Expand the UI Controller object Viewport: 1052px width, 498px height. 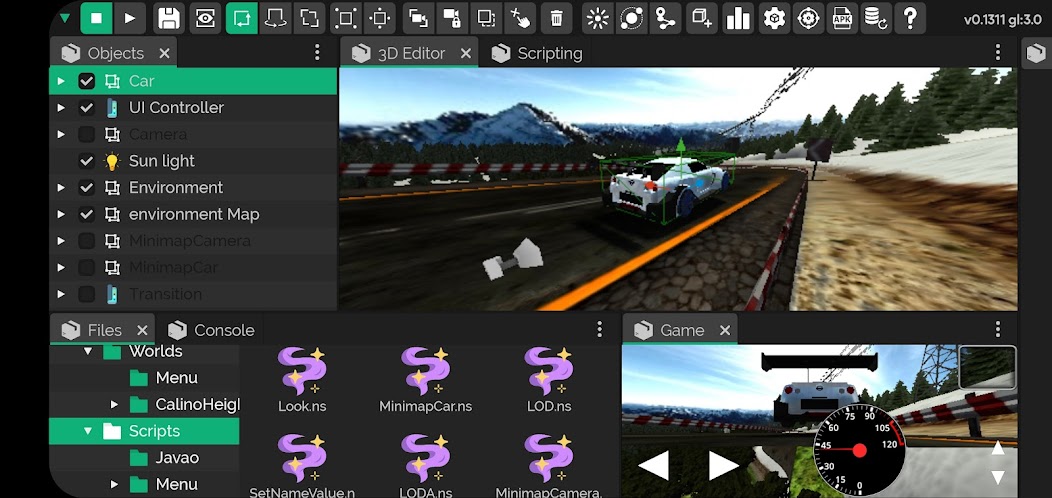(61, 108)
